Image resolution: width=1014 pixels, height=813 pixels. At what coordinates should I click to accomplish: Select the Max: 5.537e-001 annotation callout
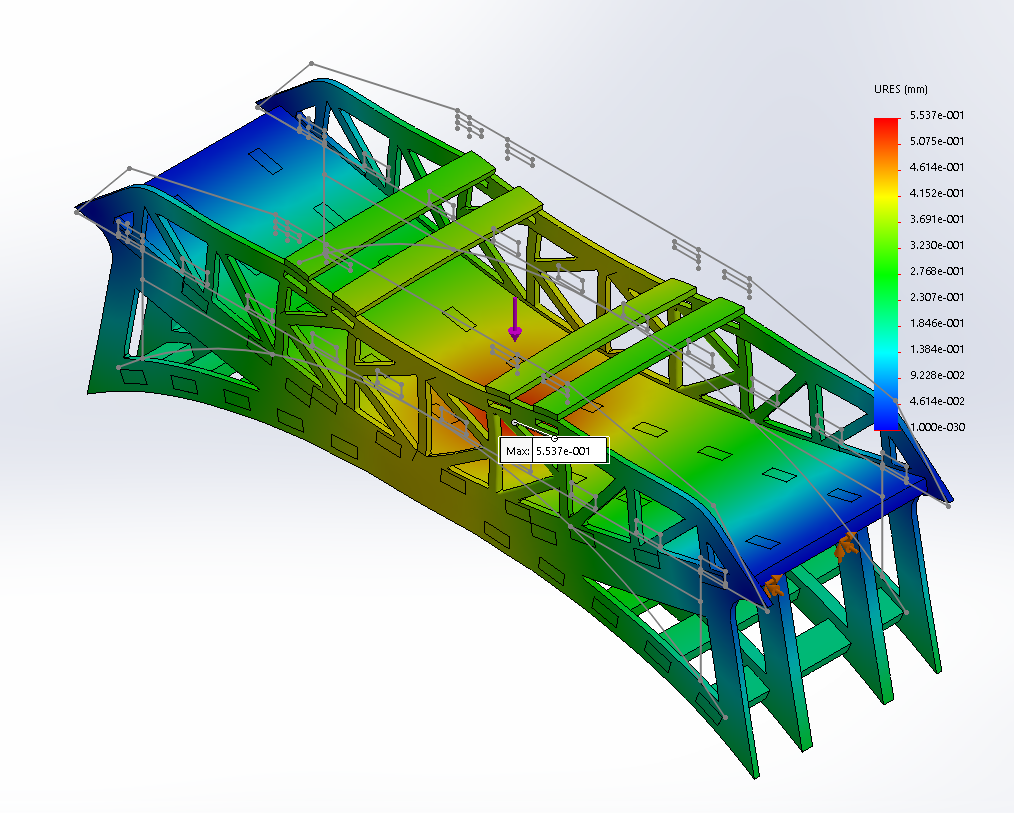556,451
